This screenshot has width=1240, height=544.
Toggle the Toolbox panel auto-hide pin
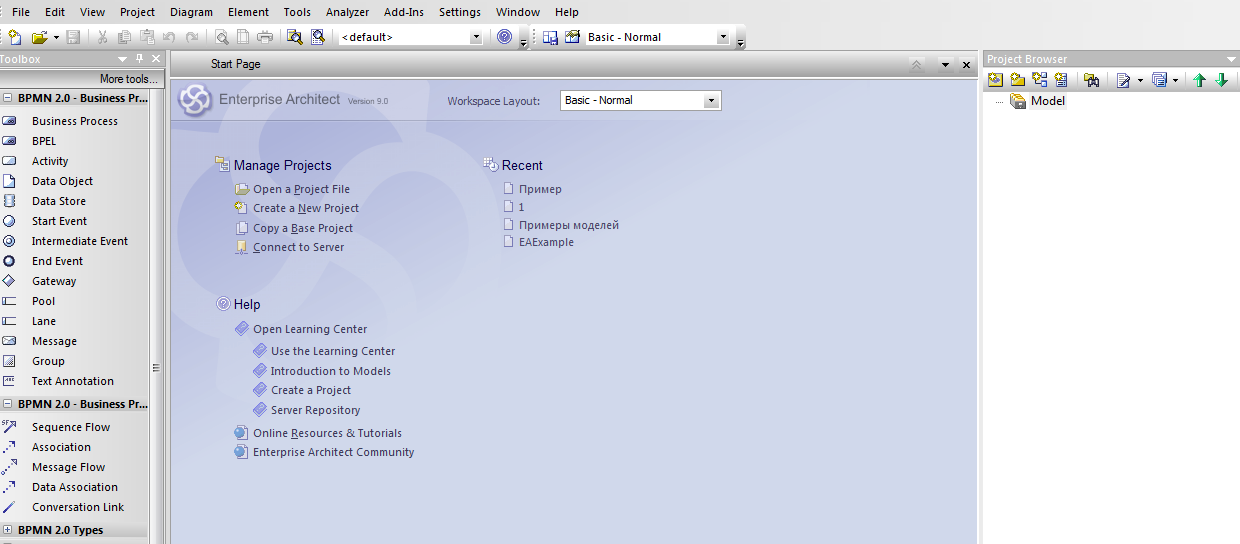pyautogui.click(x=139, y=59)
